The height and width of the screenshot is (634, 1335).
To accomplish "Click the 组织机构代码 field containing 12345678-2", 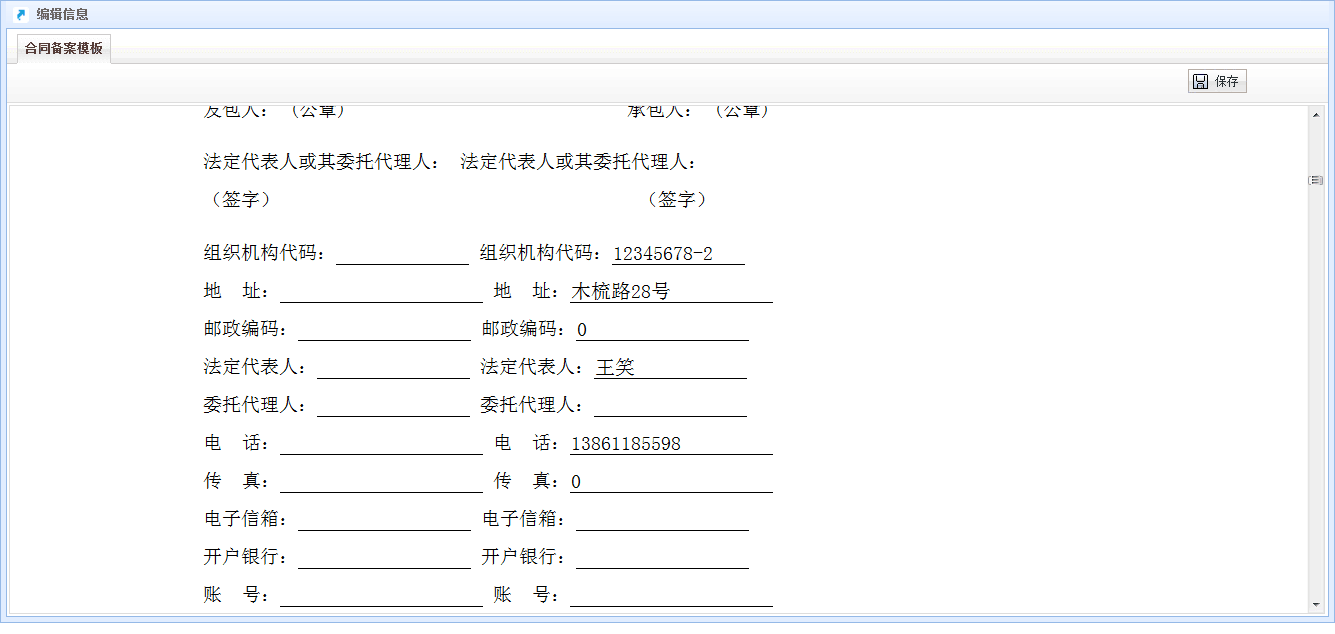I will pyautogui.click(x=678, y=254).
